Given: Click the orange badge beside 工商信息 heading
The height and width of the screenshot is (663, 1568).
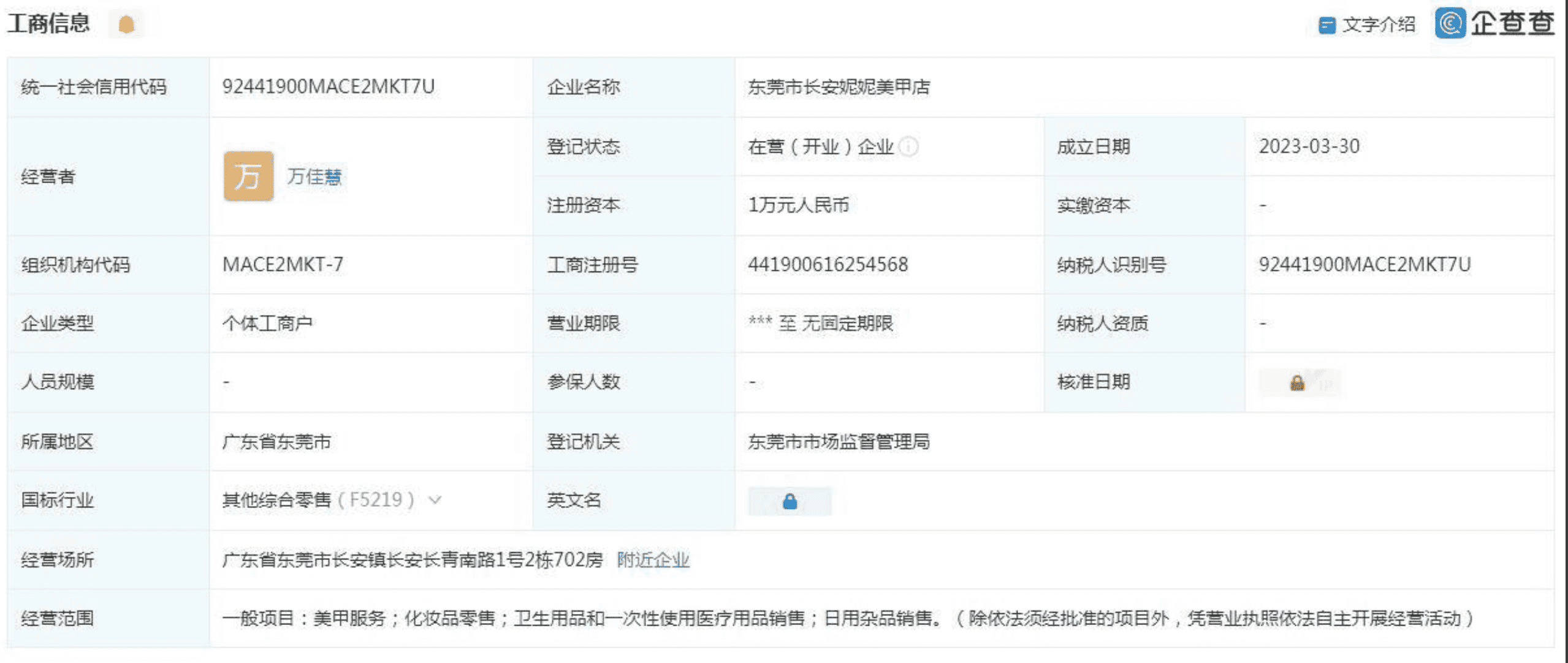Looking at the screenshot, I should coord(126,25).
